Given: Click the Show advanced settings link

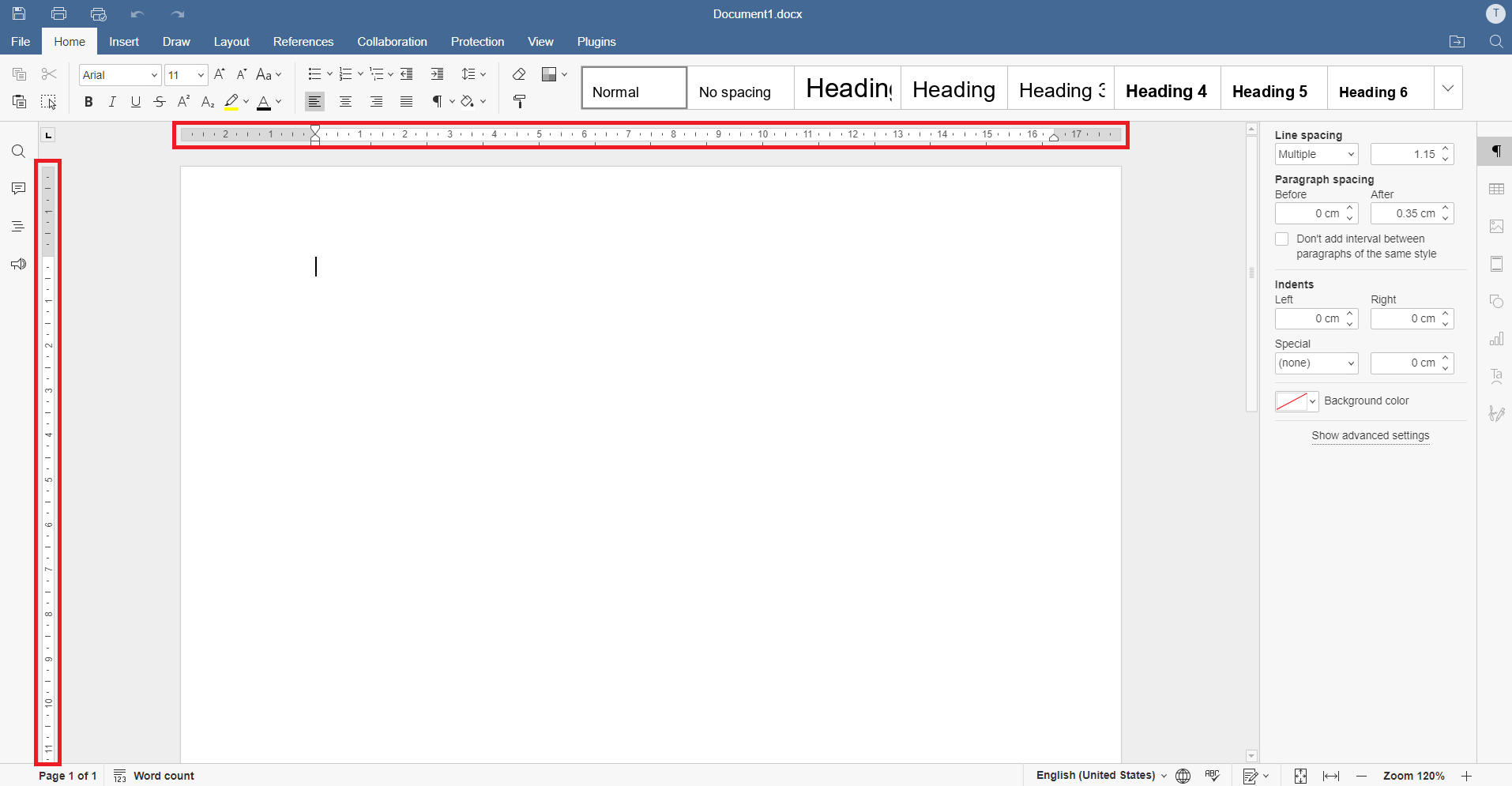Looking at the screenshot, I should 1370,435.
